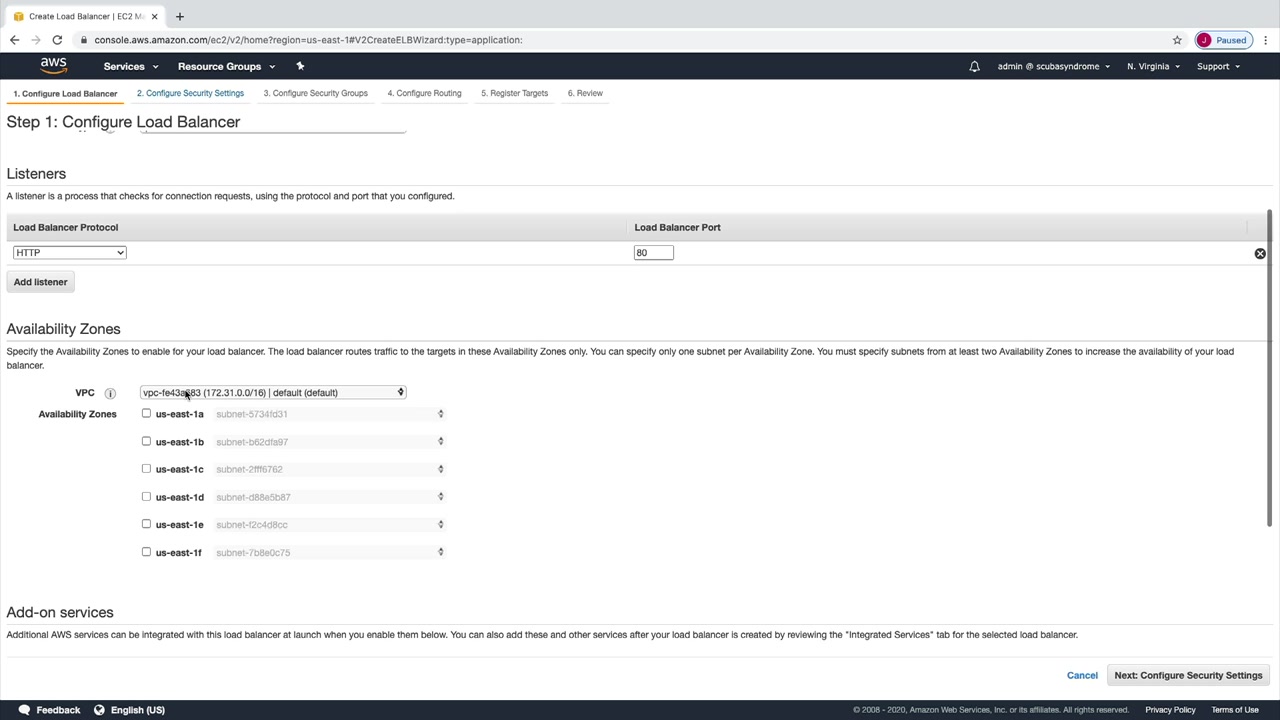
Task: Go to the Configure Routing step
Action: tap(424, 93)
